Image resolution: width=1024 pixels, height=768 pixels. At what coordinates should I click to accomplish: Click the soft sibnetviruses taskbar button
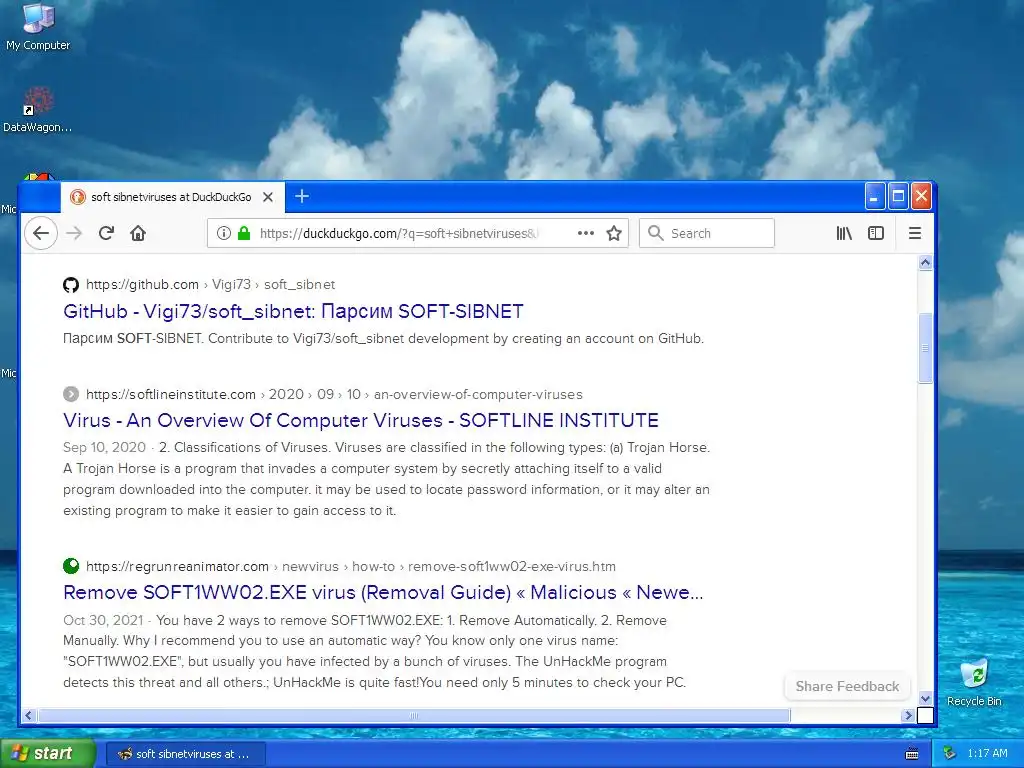click(185, 754)
